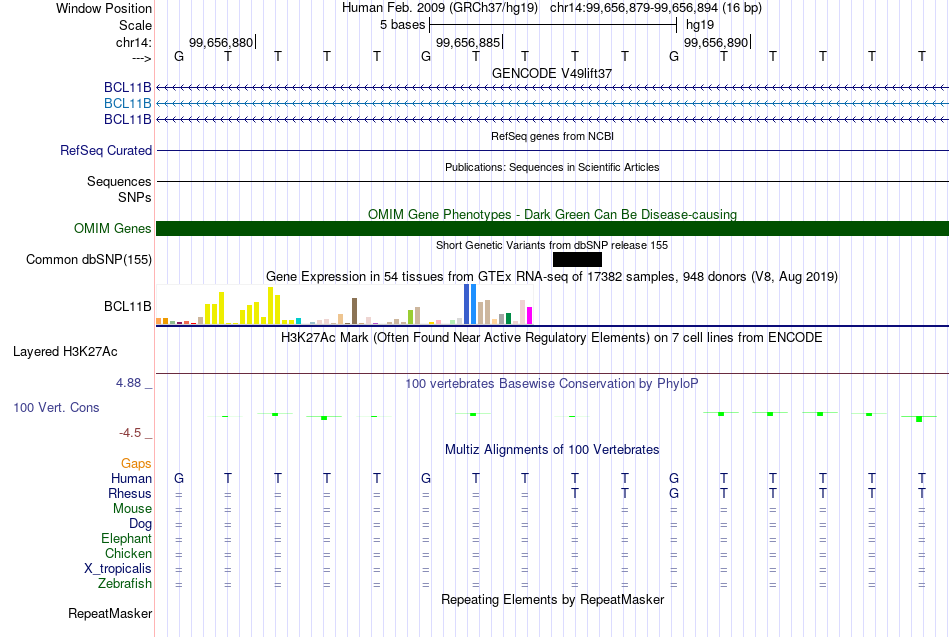Screen dimensions: 950x637
Task: Click the chr14: ruler label
Action: coord(133,42)
